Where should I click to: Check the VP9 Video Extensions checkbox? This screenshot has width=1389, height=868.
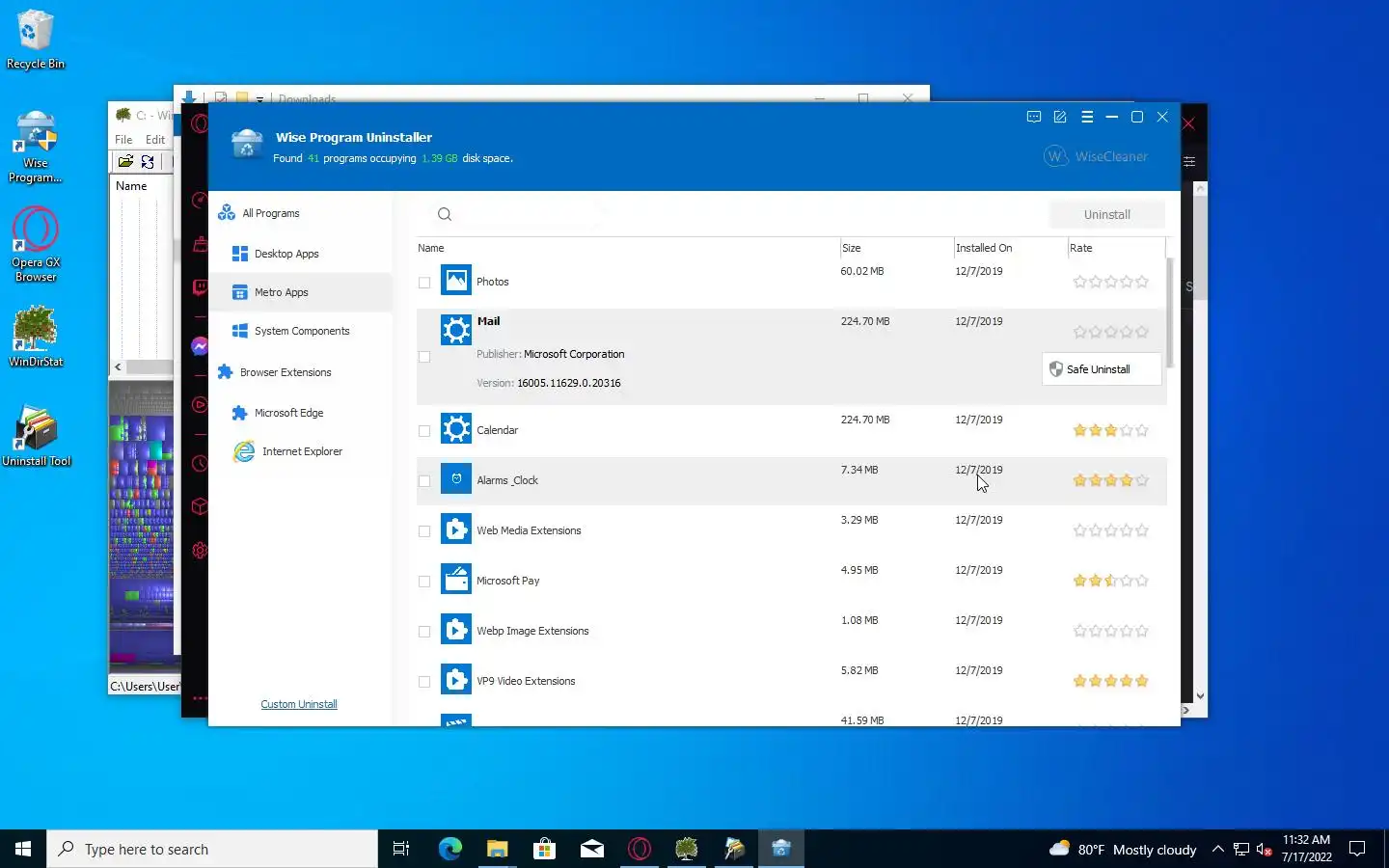coord(424,682)
